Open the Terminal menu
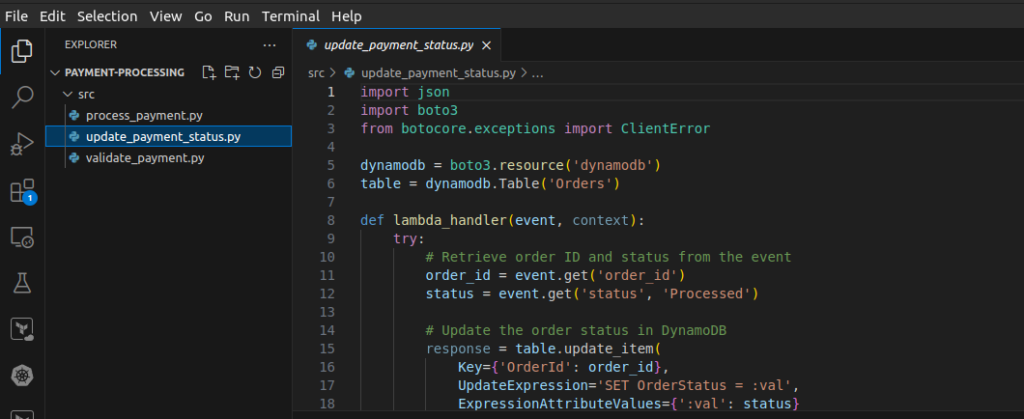This screenshot has width=1024, height=419. pos(291,16)
